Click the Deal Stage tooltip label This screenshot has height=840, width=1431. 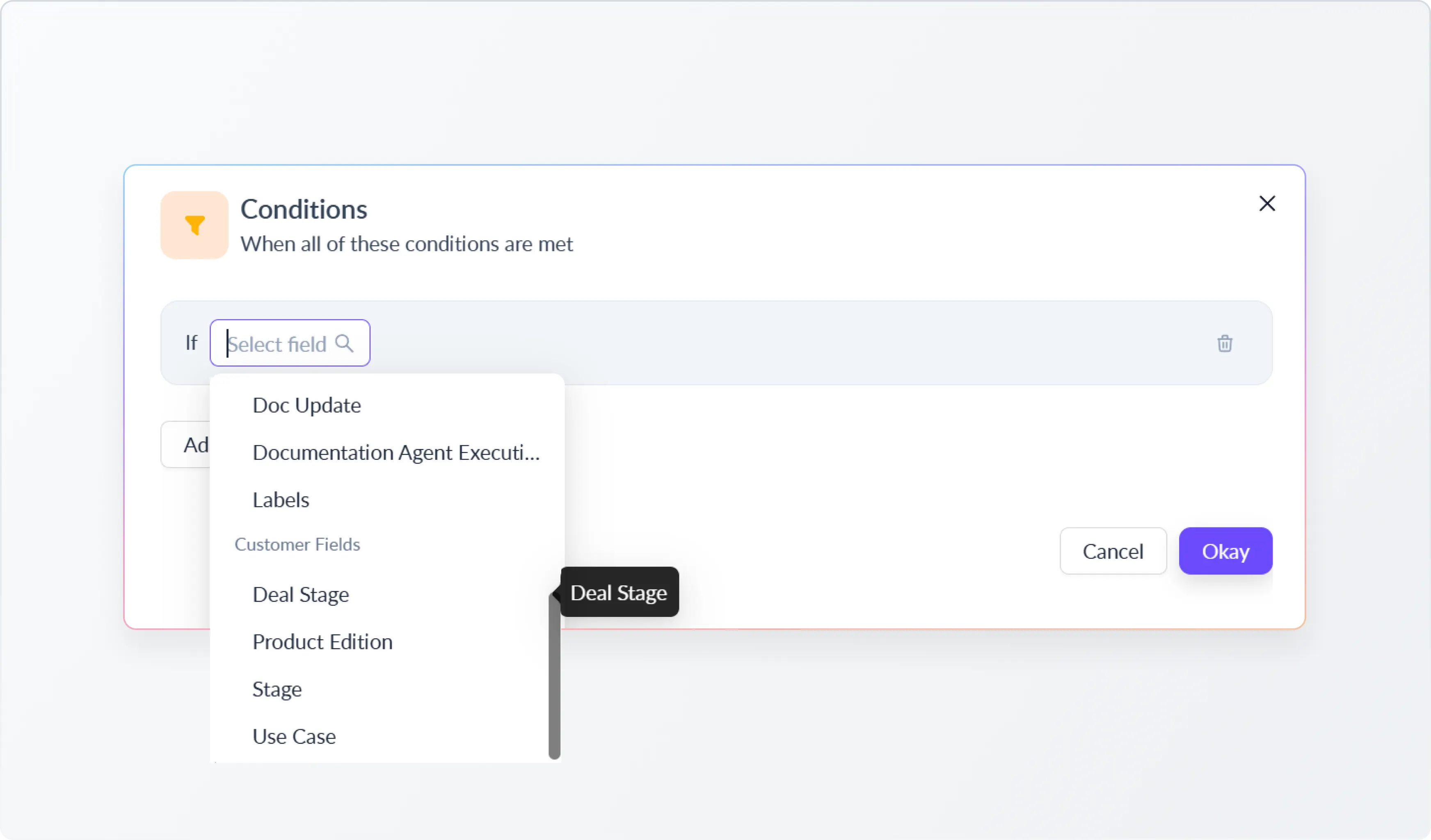(x=619, y=592)
